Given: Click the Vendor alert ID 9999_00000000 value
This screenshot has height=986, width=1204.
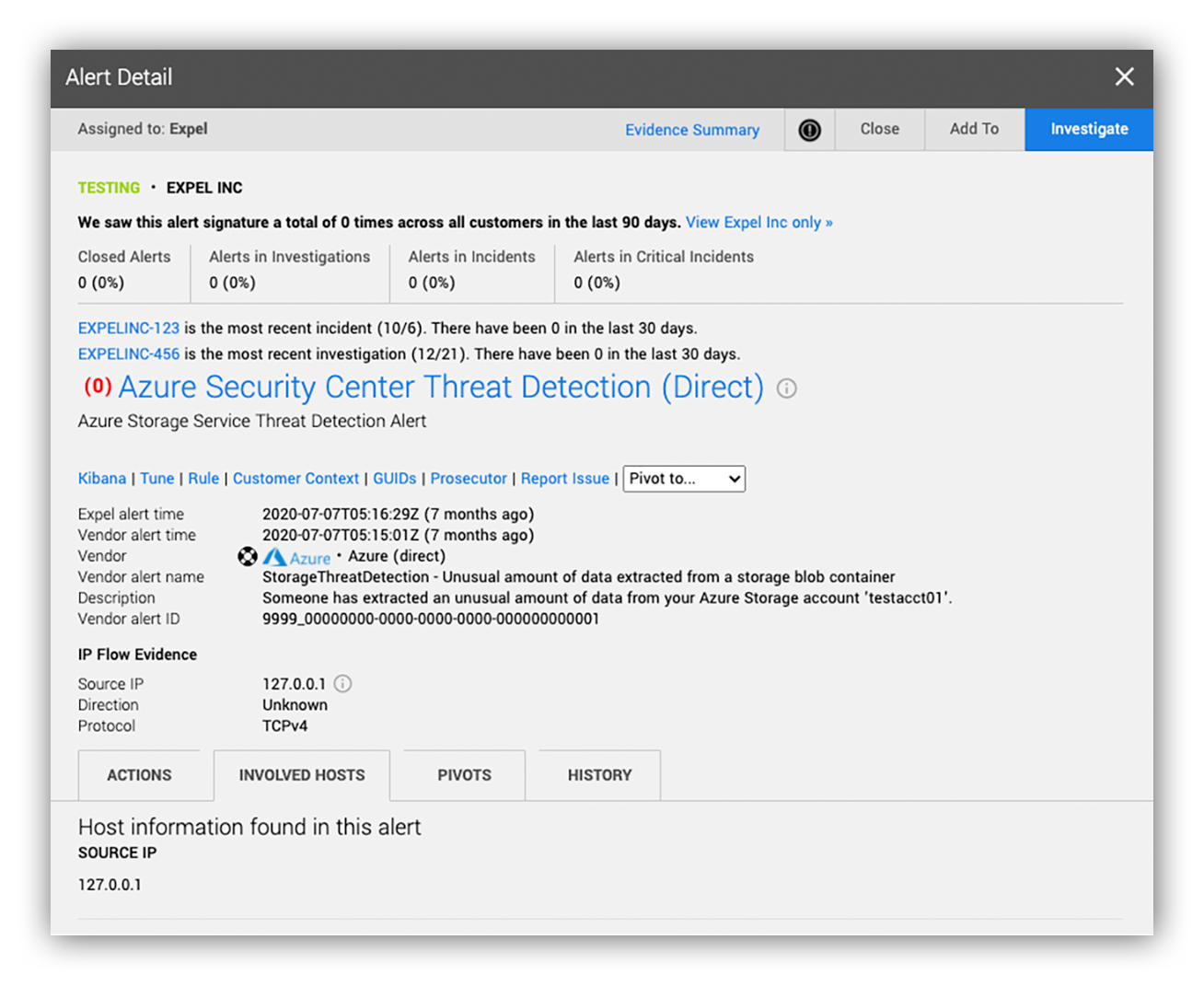Looking at the screenshot, I should 431,619.
